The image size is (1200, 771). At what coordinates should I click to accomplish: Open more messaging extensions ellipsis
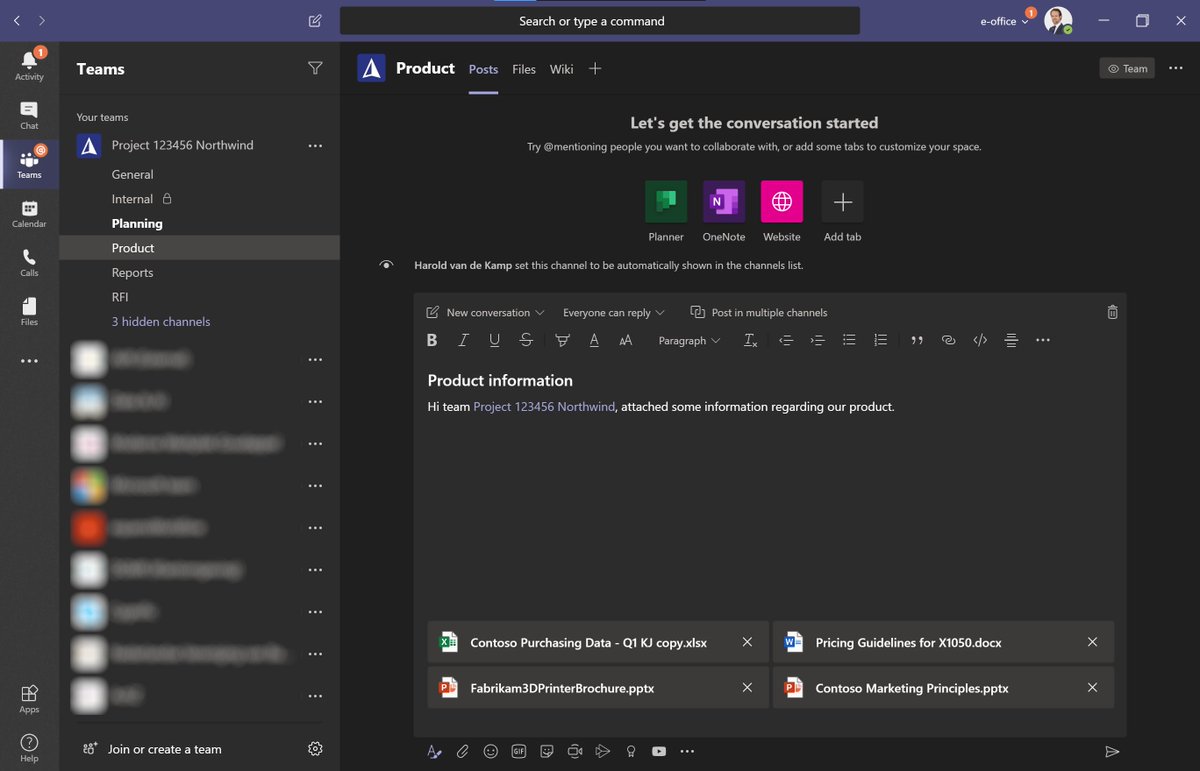pyautogui.click(x=687, y=751)
